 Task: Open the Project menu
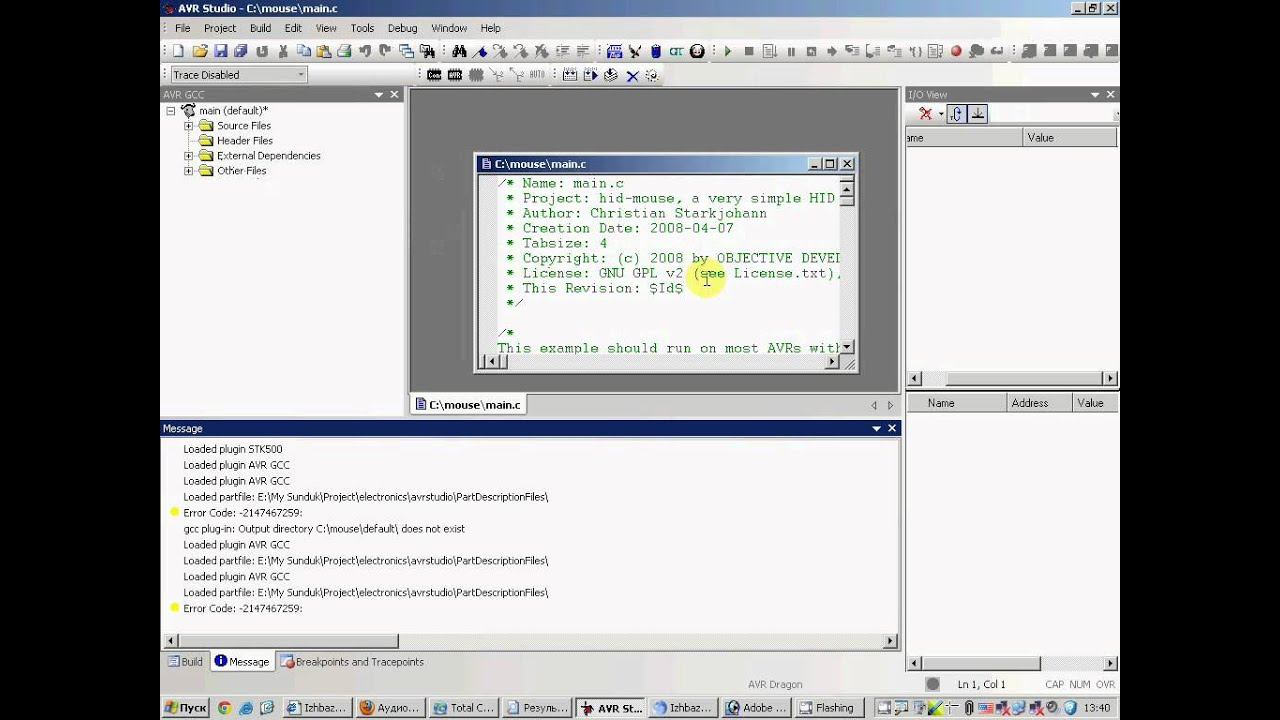tap(220, 28)
